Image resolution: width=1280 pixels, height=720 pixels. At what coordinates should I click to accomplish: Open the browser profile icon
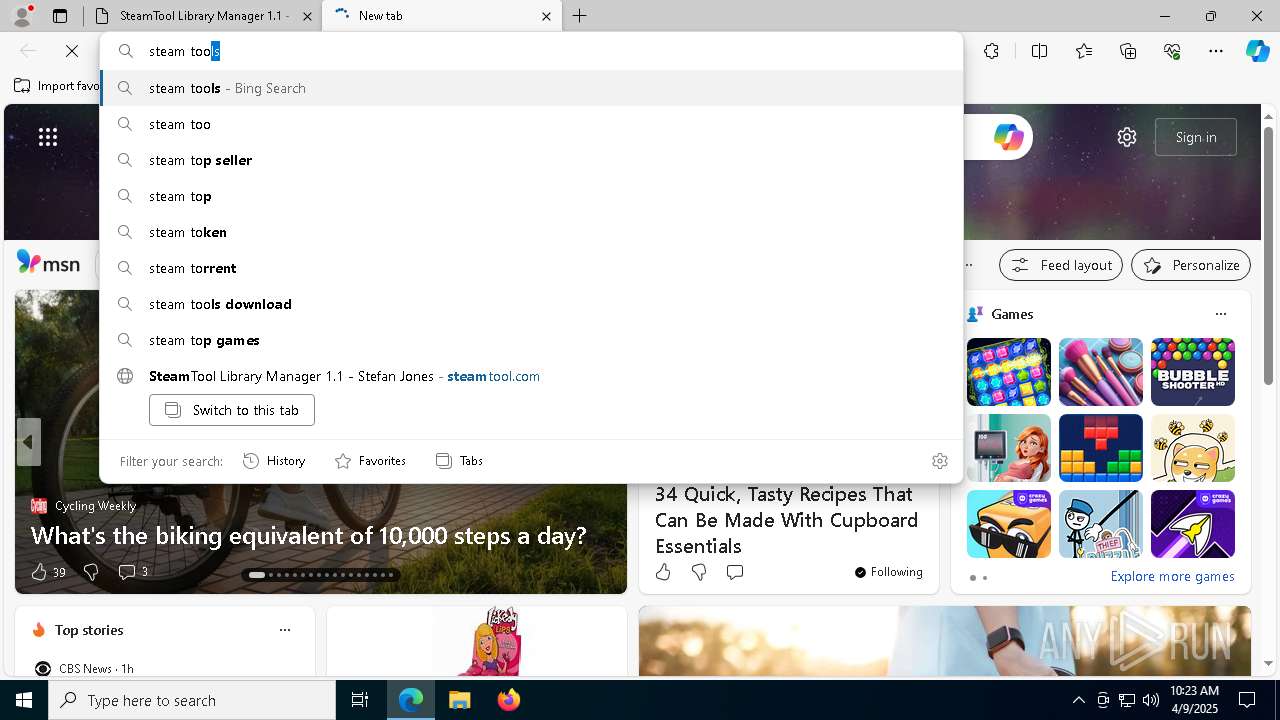pos(22,16)
